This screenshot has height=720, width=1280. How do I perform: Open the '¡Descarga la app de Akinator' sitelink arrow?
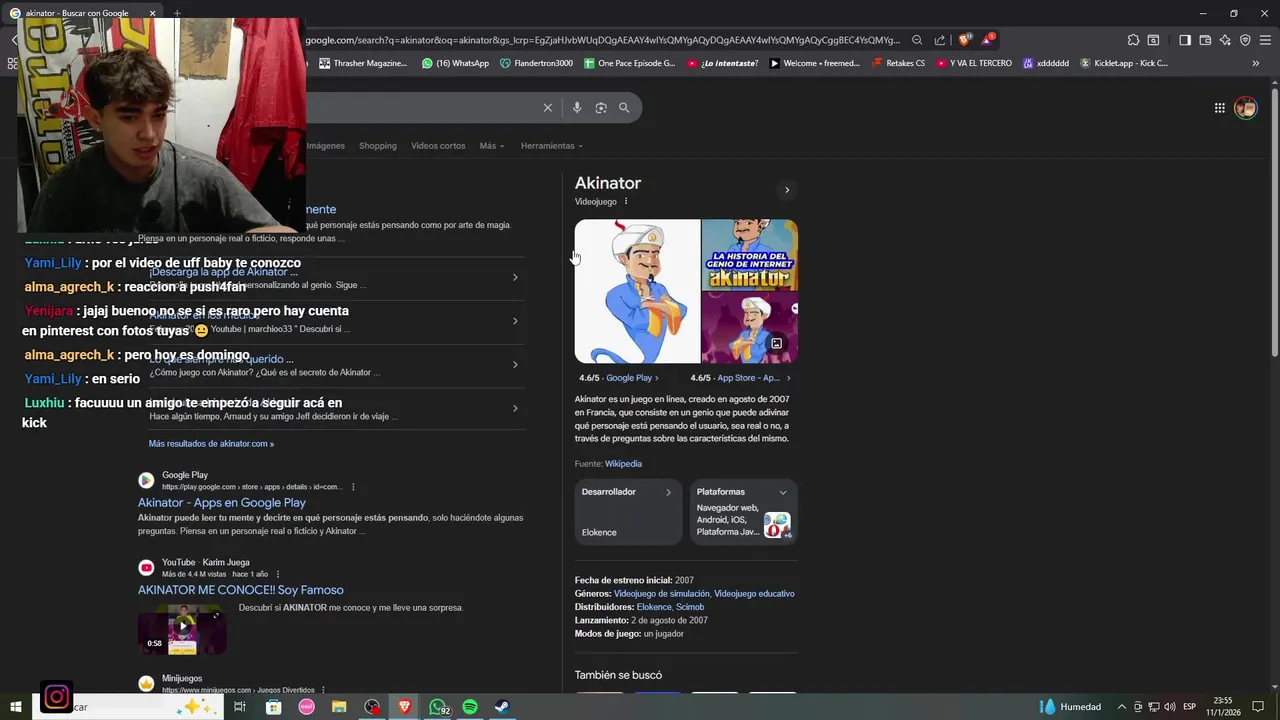click(x=515, y=277)
